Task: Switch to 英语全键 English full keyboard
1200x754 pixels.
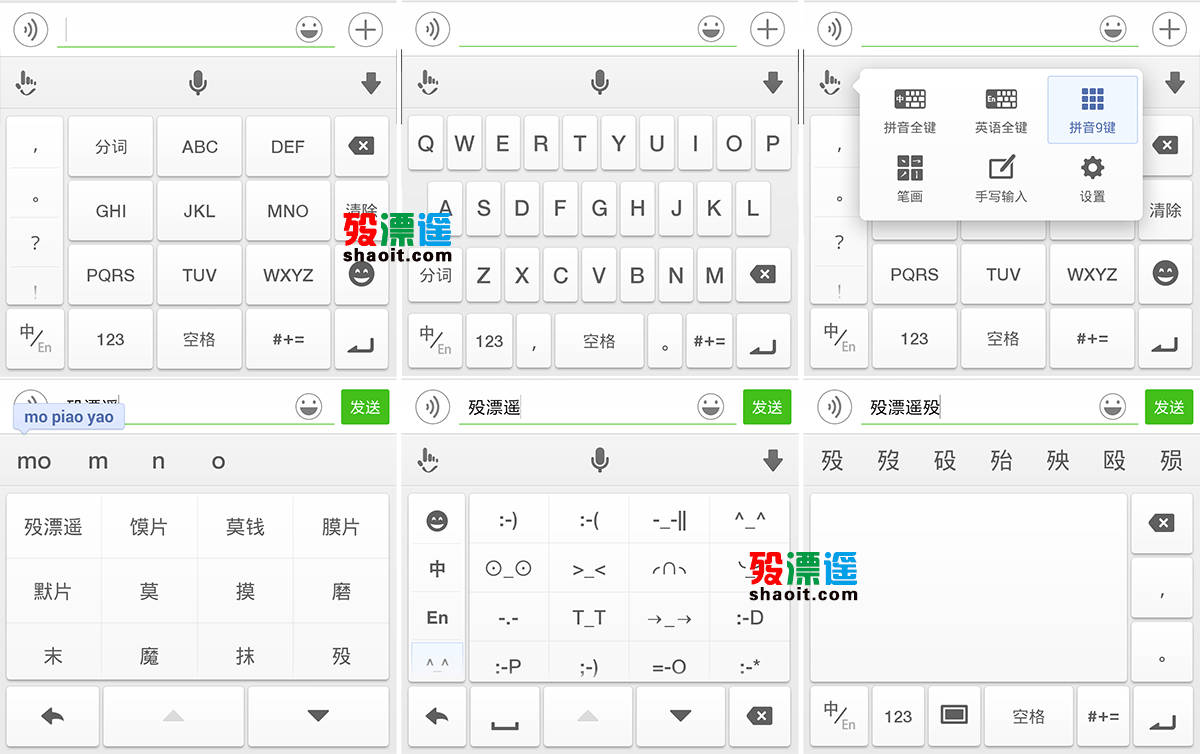Action: (1001, 110)
